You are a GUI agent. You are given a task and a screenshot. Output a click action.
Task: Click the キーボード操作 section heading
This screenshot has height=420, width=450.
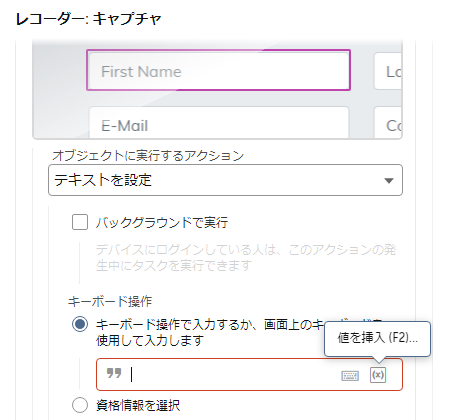tap(110, 301)
